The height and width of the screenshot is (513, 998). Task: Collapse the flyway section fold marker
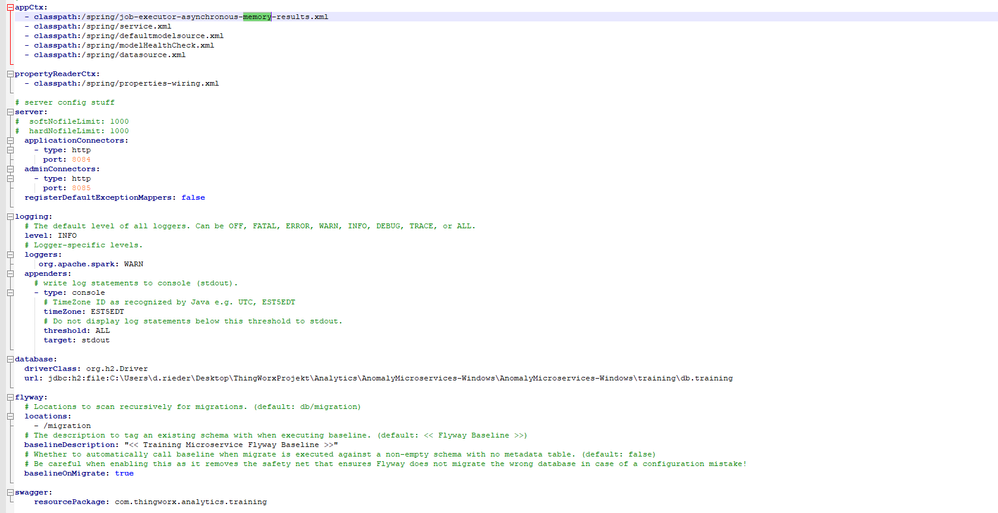(x=10, y=397)
